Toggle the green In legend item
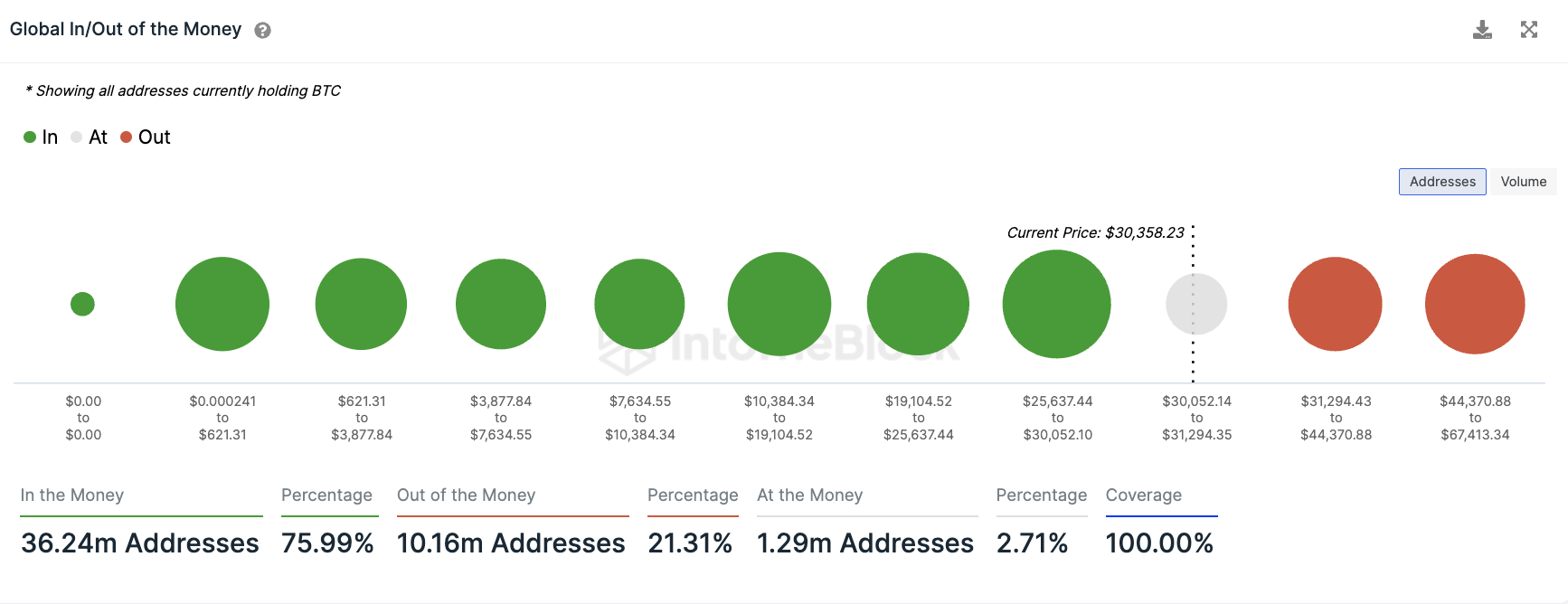 [x=41, y=137]
